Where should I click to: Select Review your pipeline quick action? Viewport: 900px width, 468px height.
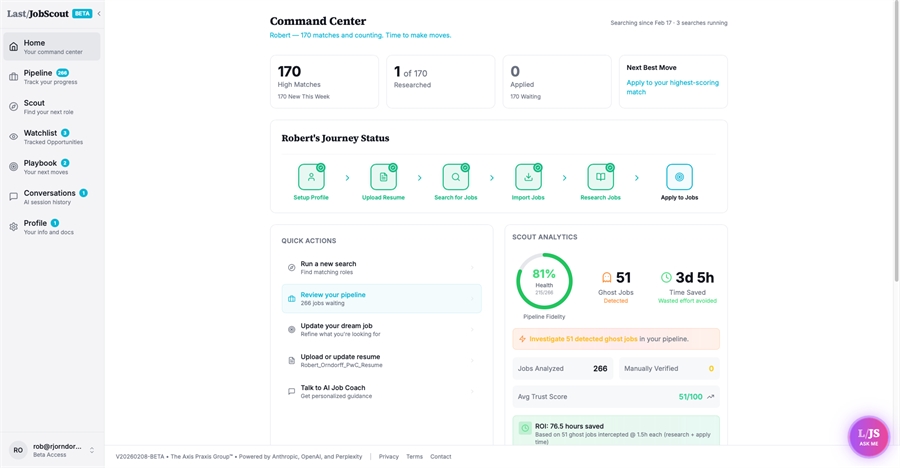(x=381, y=298)
